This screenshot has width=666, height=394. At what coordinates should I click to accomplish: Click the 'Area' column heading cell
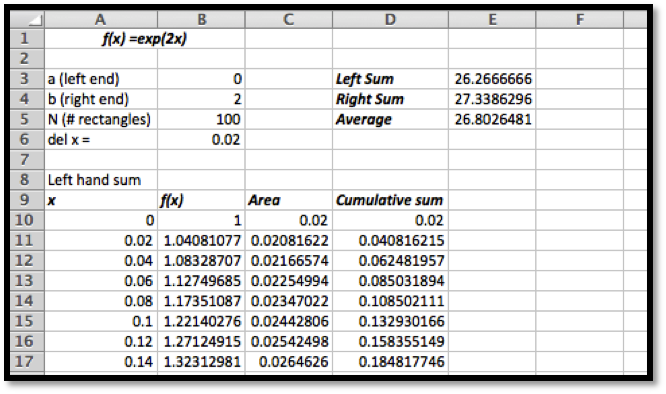click(288, 200)
